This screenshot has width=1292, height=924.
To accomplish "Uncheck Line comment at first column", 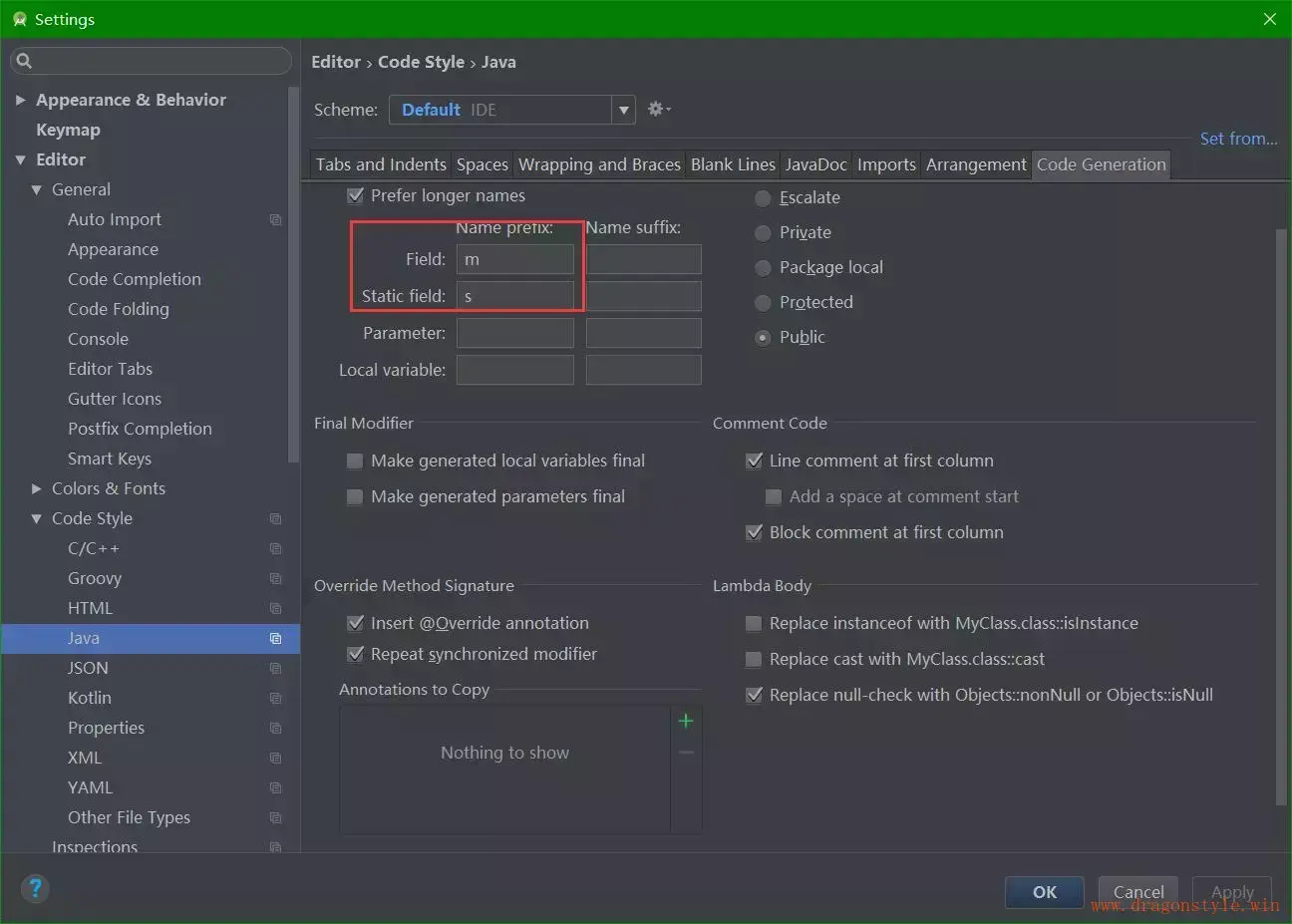I will [x=755, y=461].
